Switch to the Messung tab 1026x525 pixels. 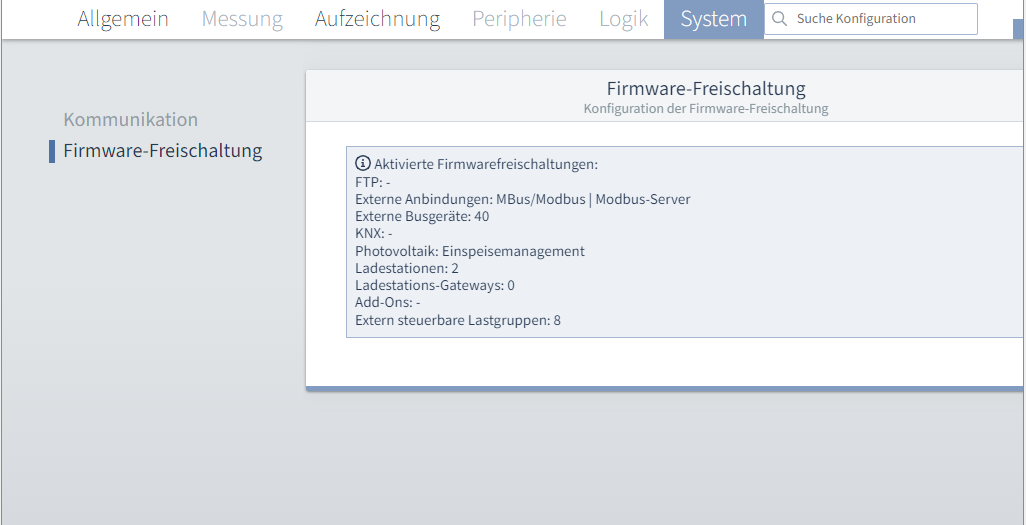coord(242,19)
